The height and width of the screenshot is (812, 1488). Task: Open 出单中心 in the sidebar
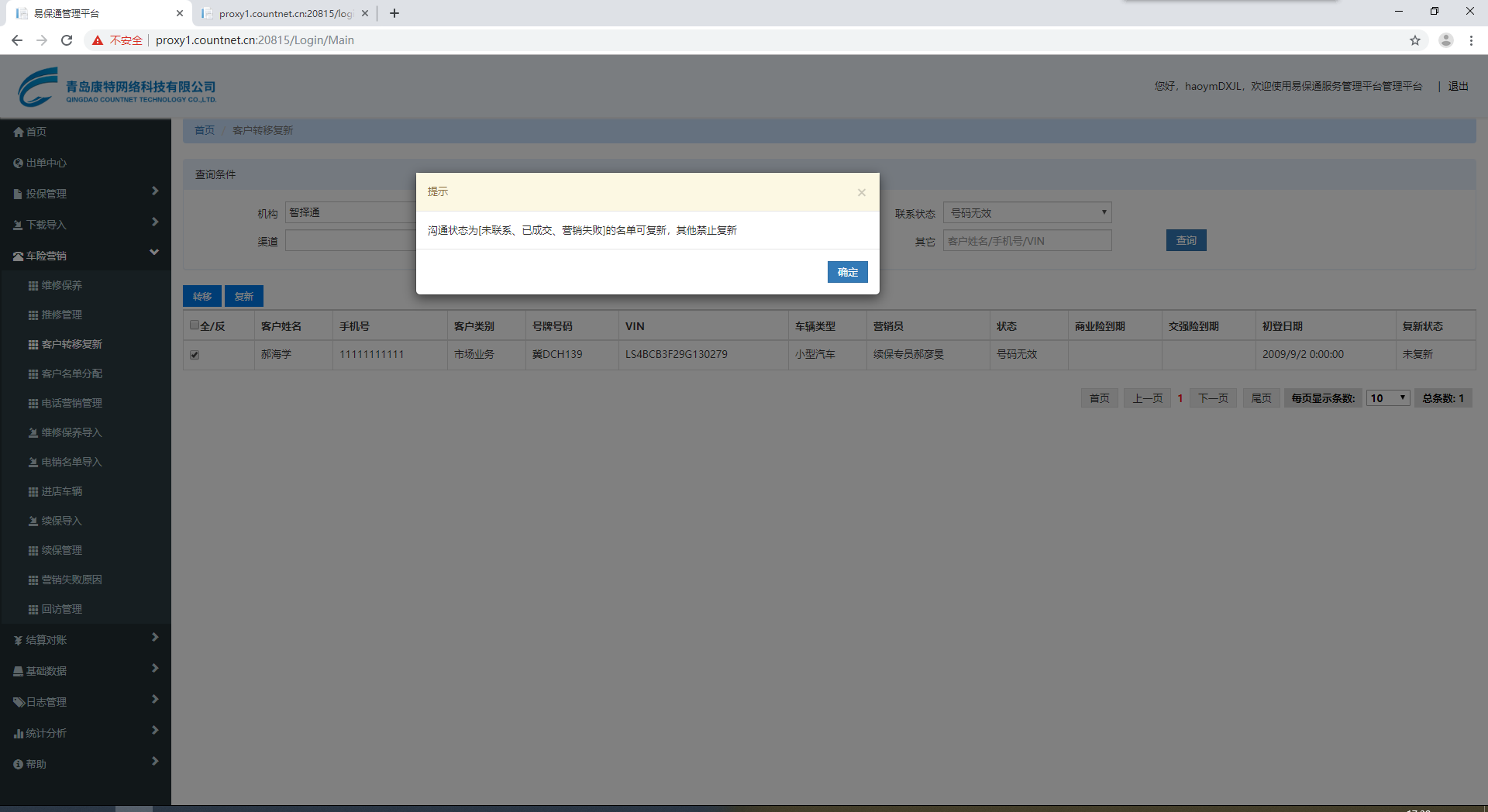coord(85,163)
